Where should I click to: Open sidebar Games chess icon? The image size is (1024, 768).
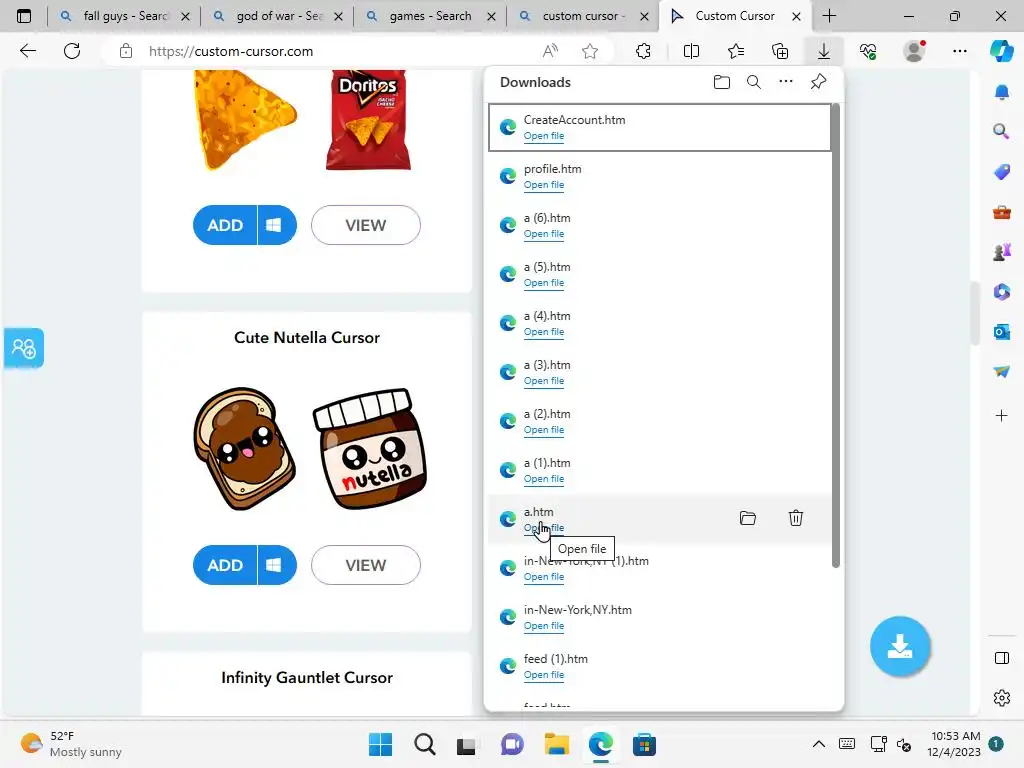(x=1002, y=251)
